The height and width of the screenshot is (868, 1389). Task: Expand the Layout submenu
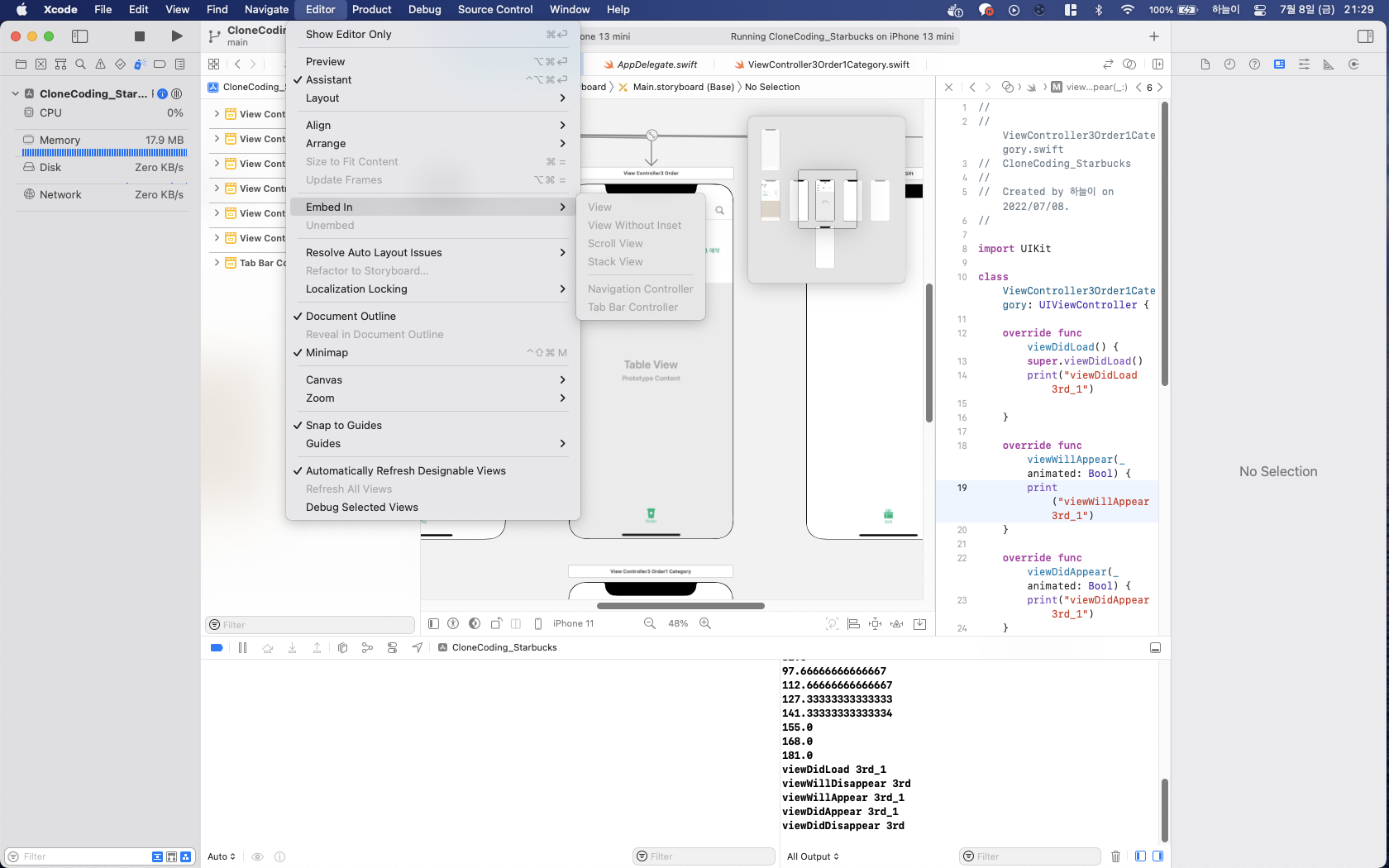pyautogui.click(x=432, y=98)
